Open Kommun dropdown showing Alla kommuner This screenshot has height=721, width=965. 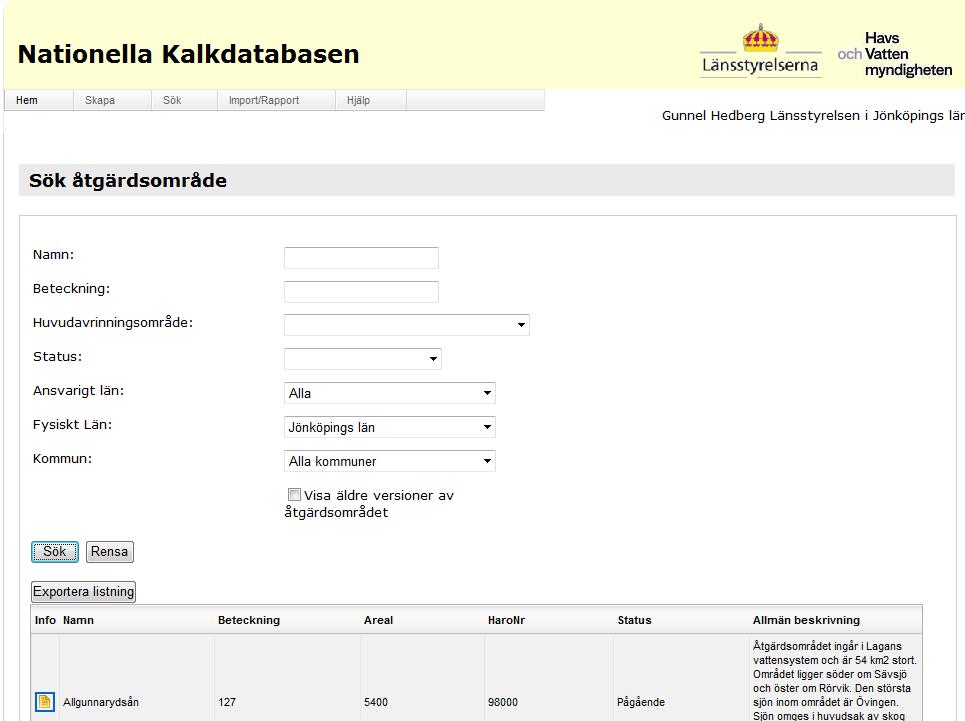(x=390, y=461)
